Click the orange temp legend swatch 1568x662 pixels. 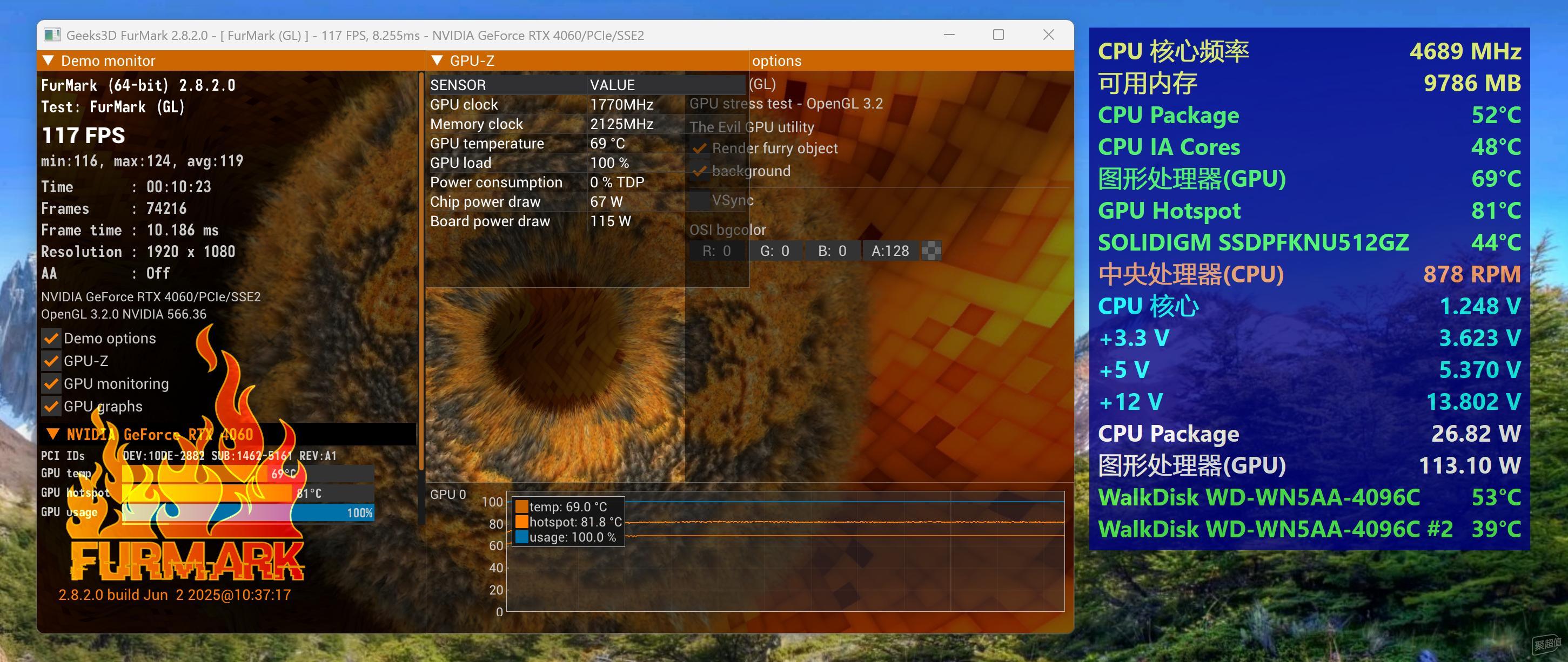tap(521, 506)
